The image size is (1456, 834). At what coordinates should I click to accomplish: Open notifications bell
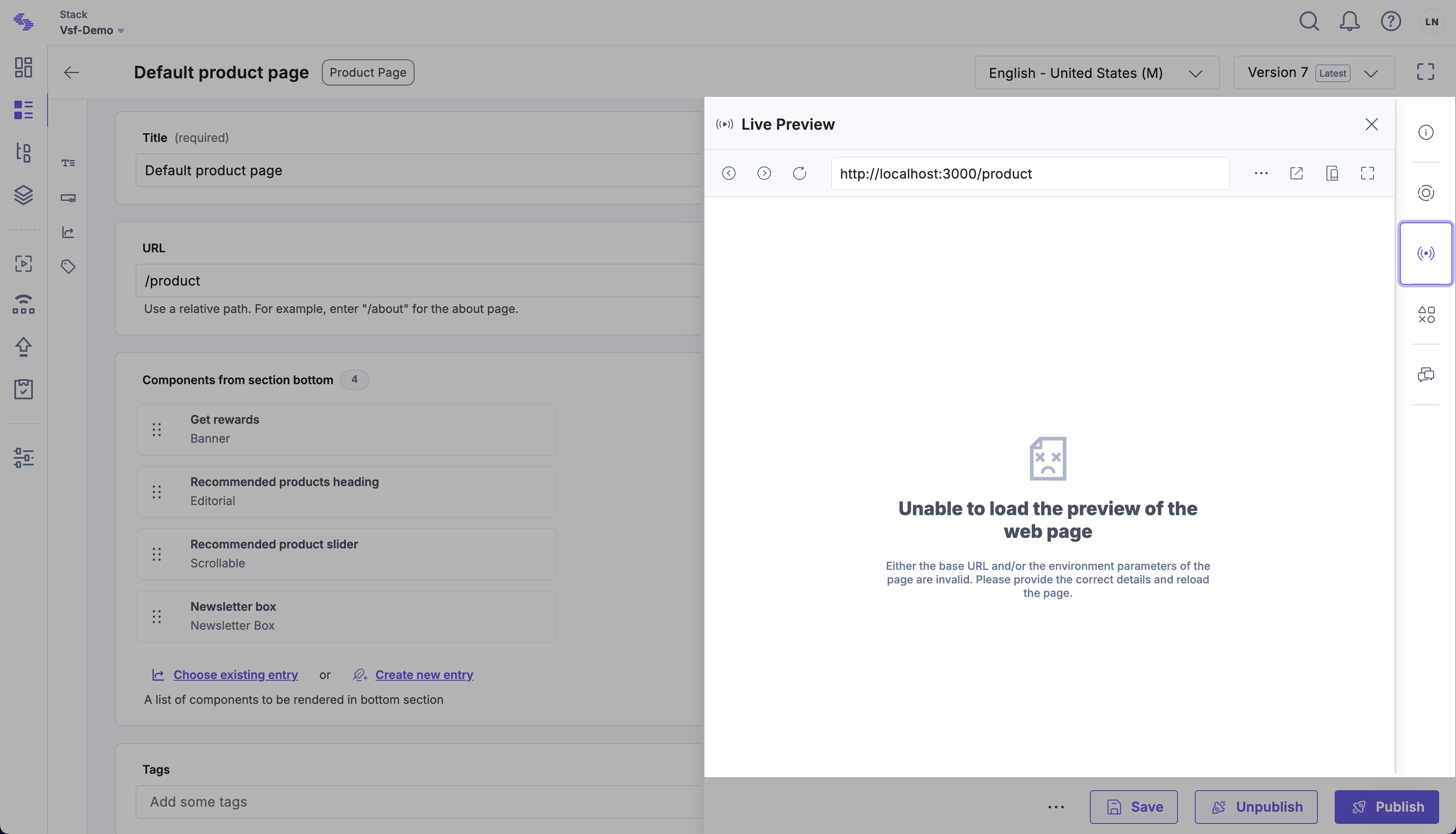click(x=1349, y=22)
